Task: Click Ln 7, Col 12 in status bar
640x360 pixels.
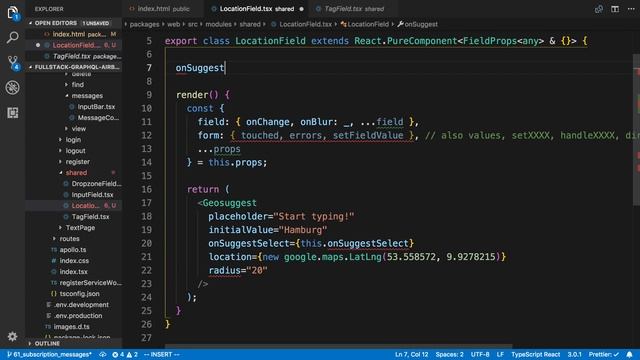Action: 411,355
